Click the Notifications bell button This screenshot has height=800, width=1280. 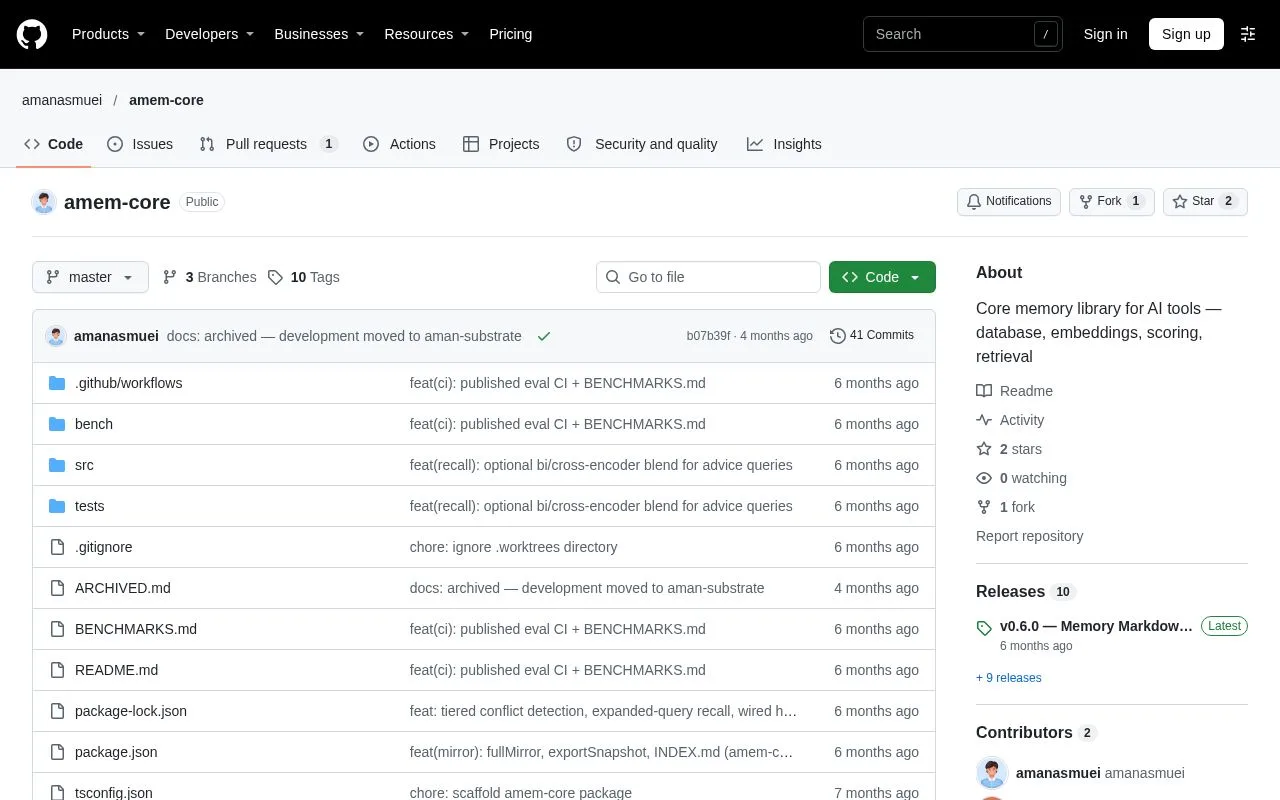point(1008,201)
